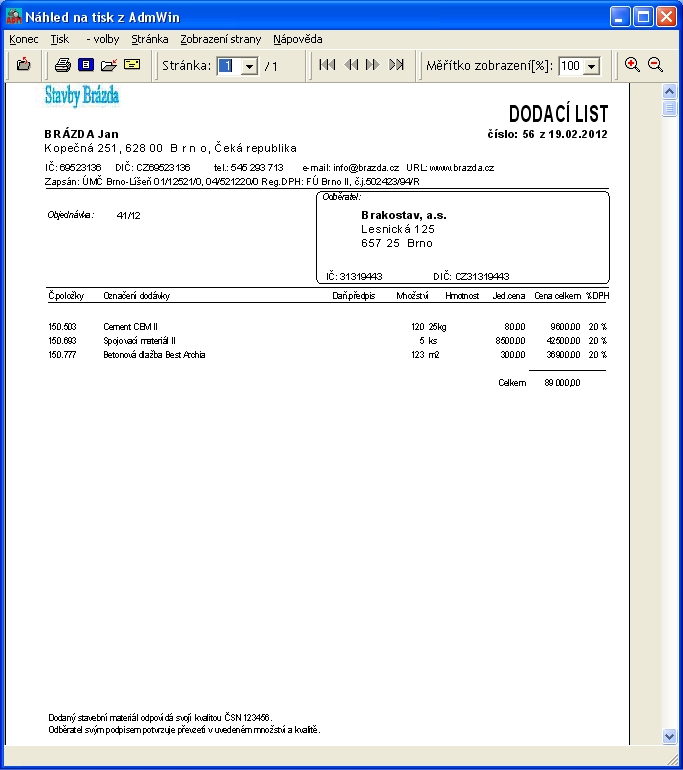Click the scrollbar down arrow
This screenshot has height=770, width=683.
point(669,736)
